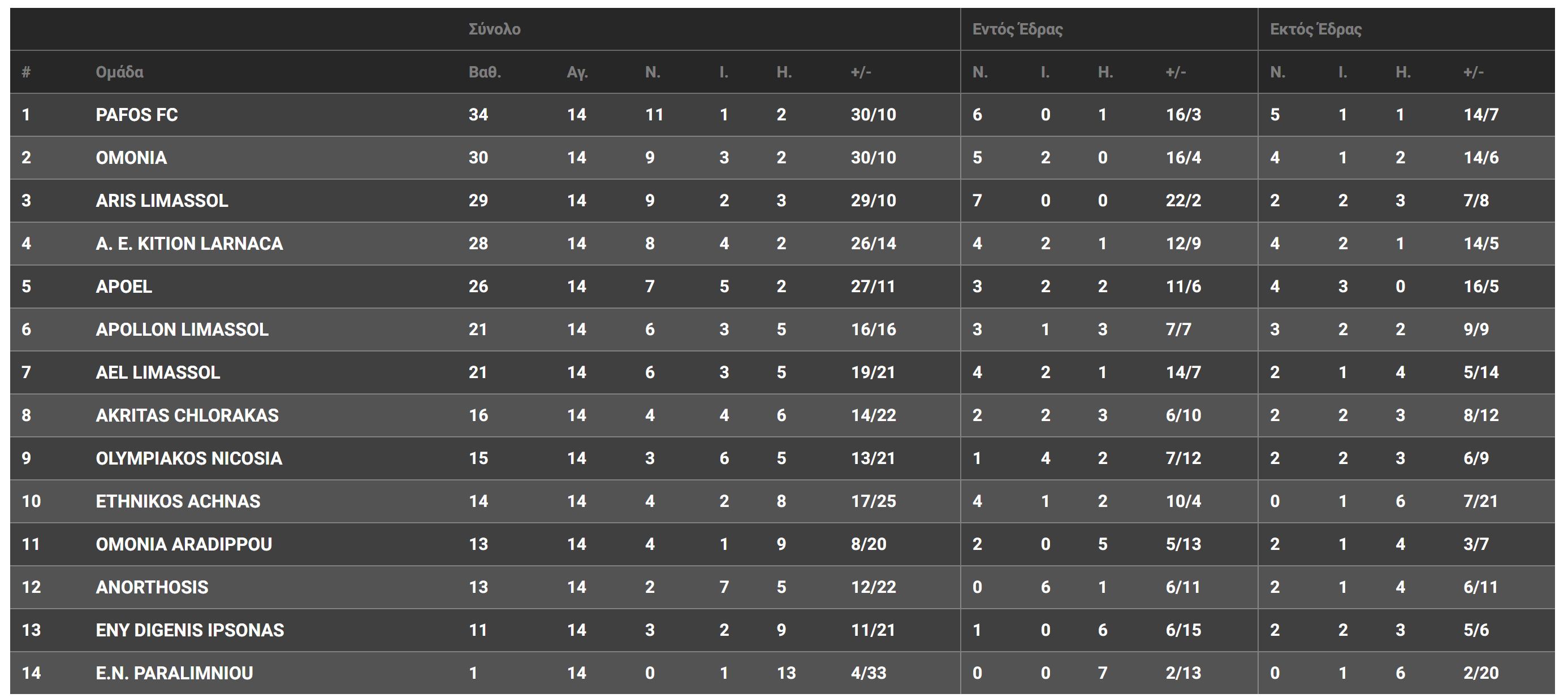
Task: Open the OMONIA team link
Action: click(131, 158)
